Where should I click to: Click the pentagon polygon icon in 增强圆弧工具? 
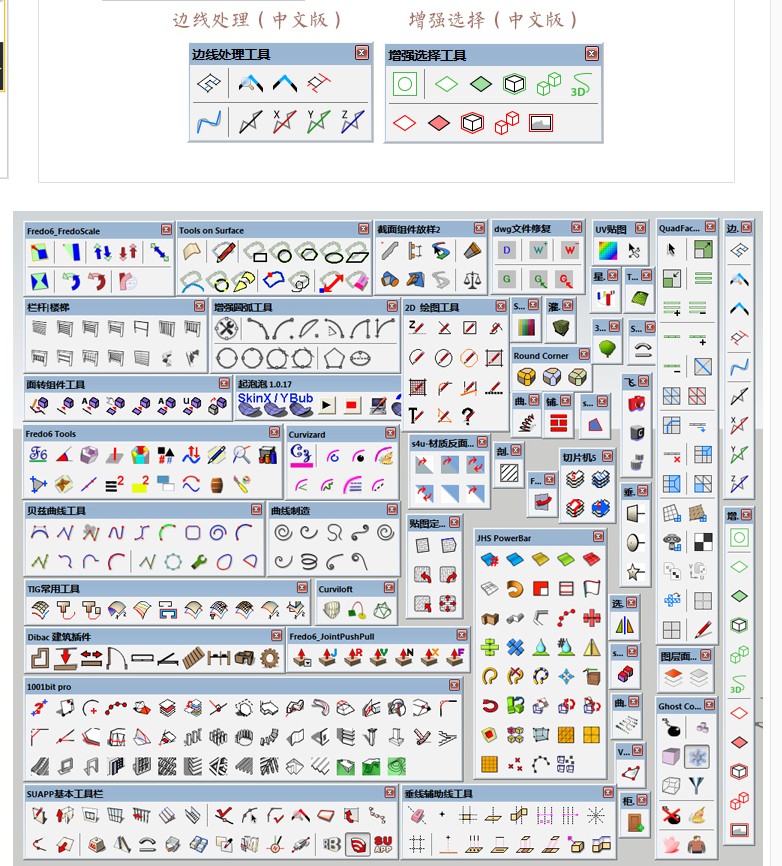click(x=334, y=358)
